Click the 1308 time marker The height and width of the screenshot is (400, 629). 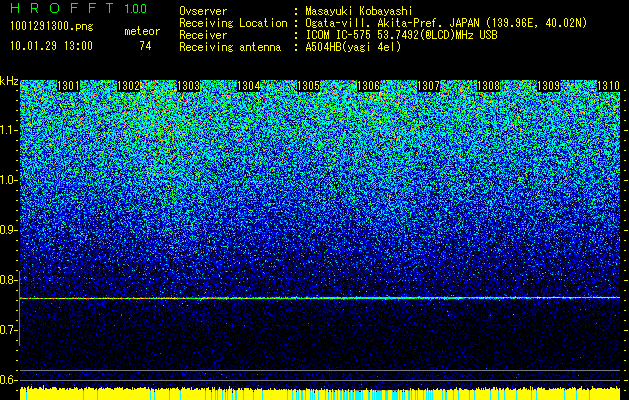coord(488,86)
